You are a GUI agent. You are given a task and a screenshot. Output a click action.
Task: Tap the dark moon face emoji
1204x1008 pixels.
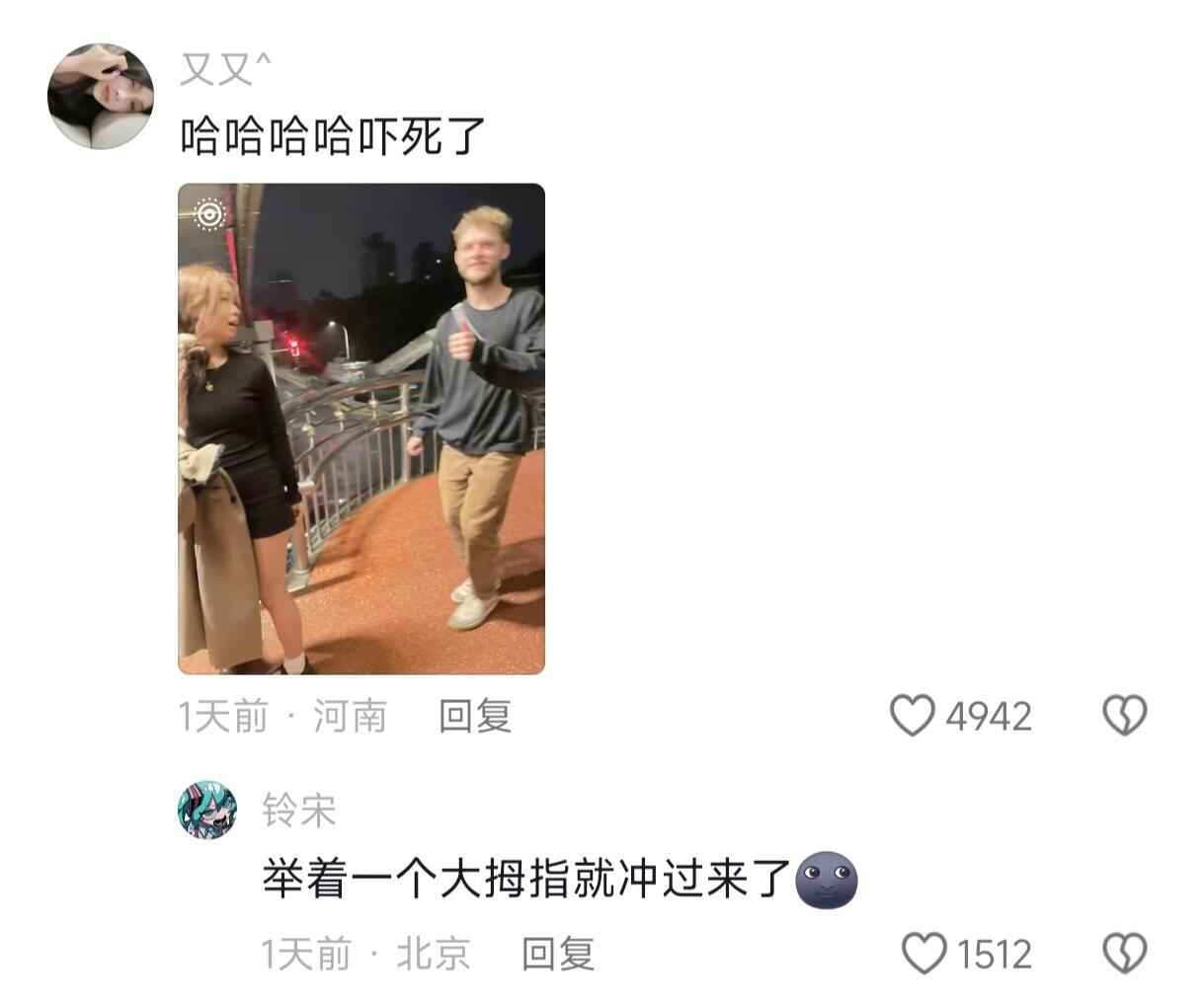coord(827,880)
